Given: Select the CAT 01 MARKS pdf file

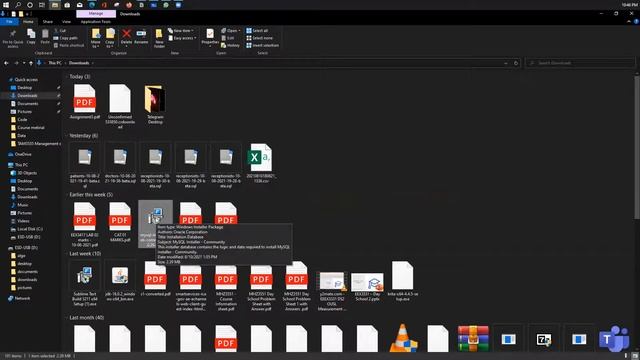Looking at the screenshot, I should [120, 222].
